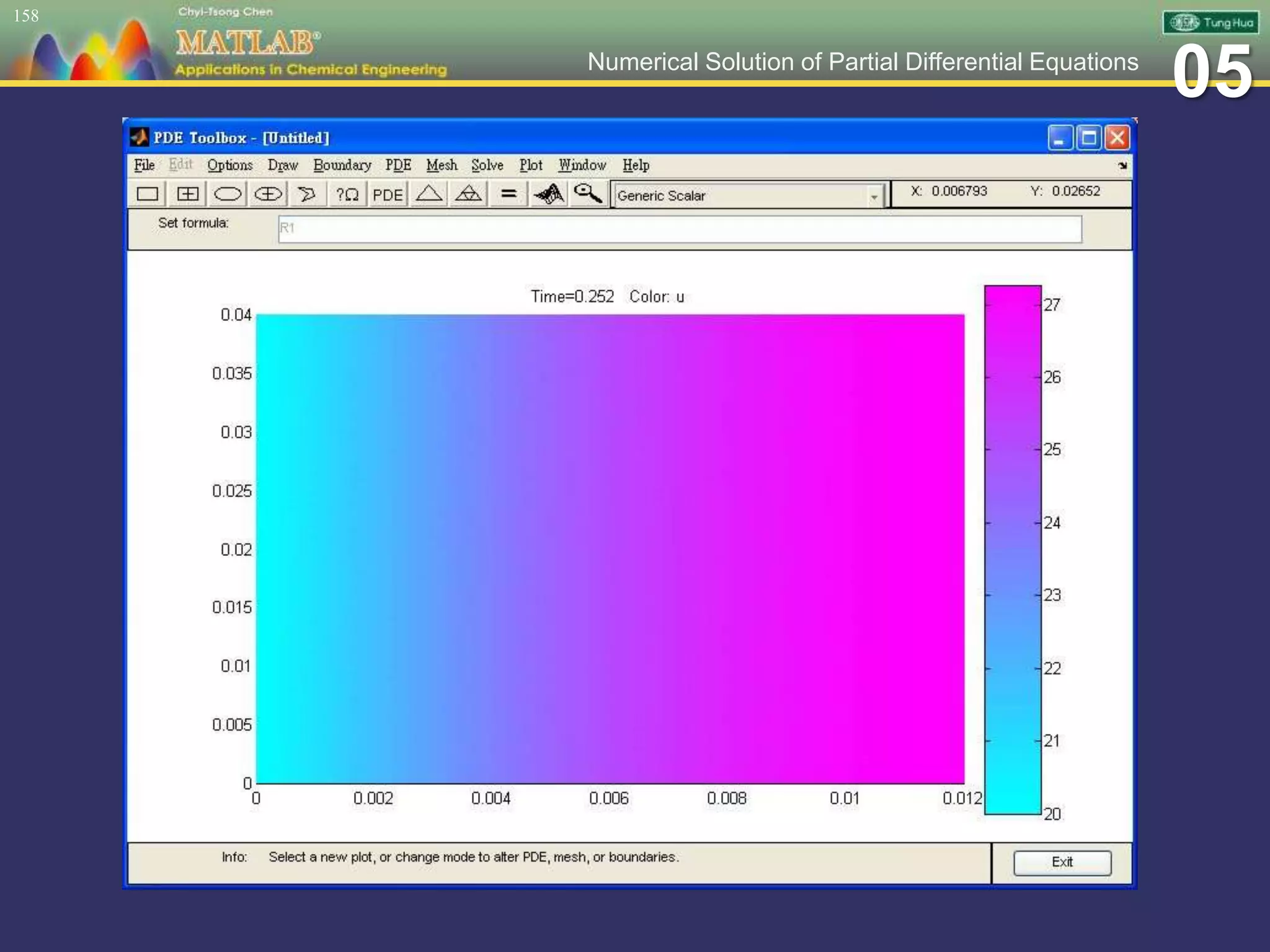Open the Plot menu
This screenshot has height=952, width=1270.
[530, 165]
